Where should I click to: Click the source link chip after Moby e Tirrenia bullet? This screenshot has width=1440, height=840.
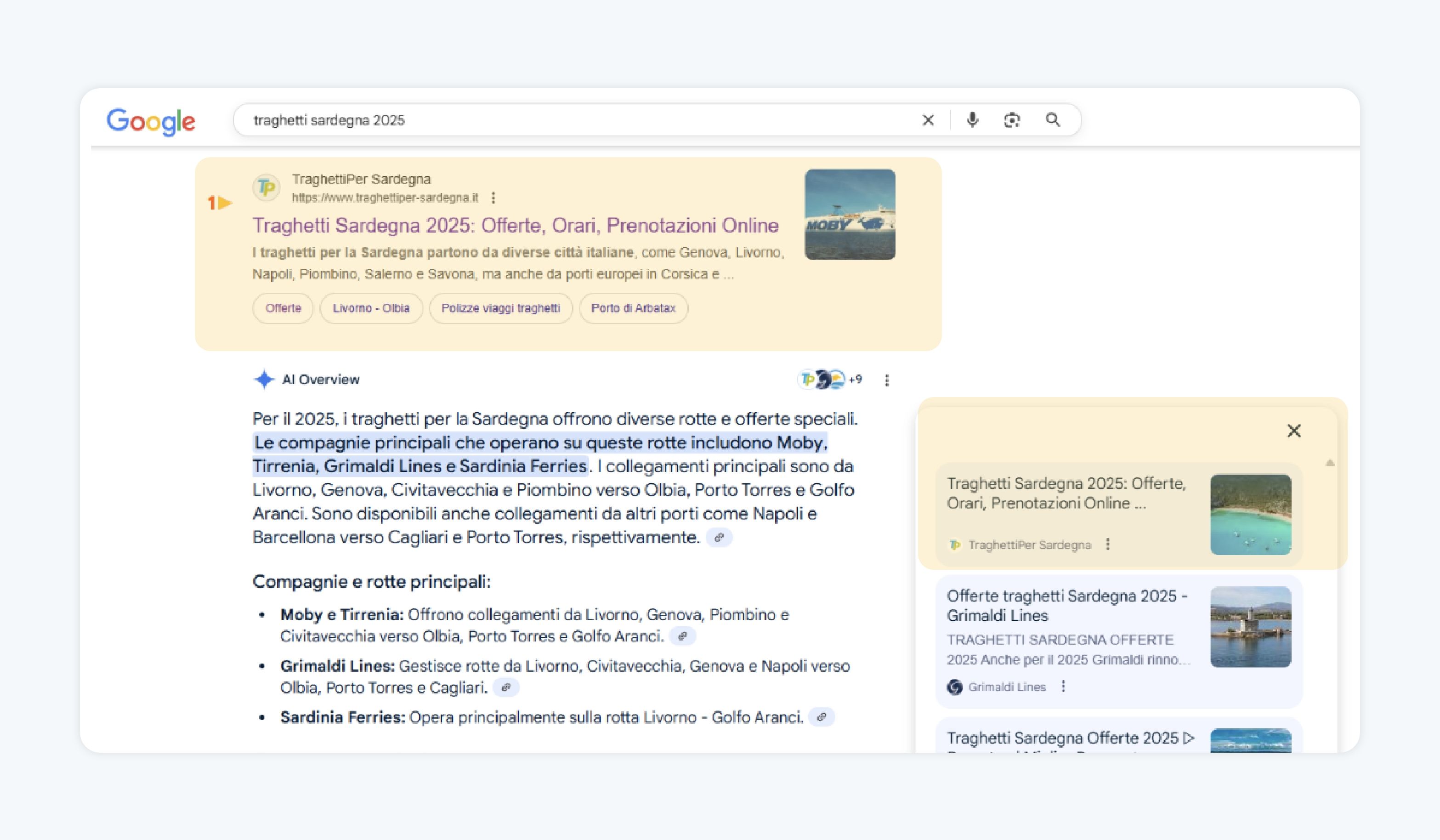pos(682,636)
